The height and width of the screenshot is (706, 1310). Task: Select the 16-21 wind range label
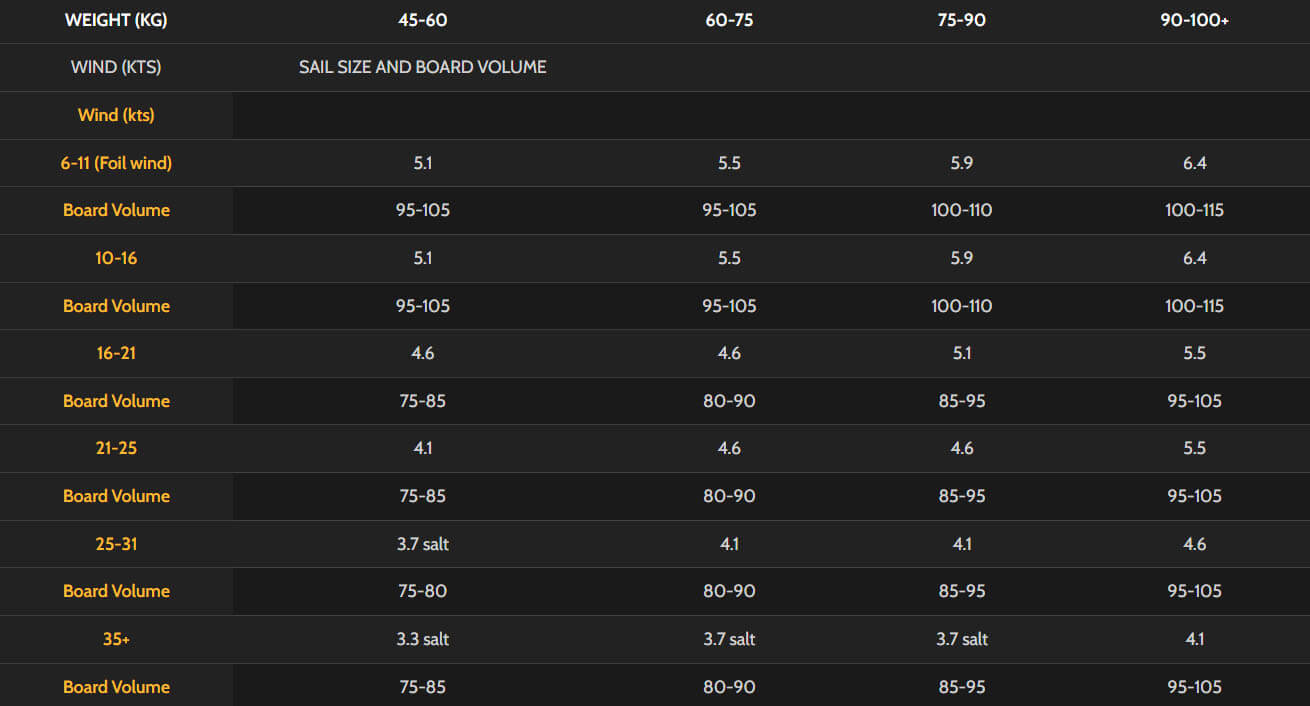coord(116,353)
